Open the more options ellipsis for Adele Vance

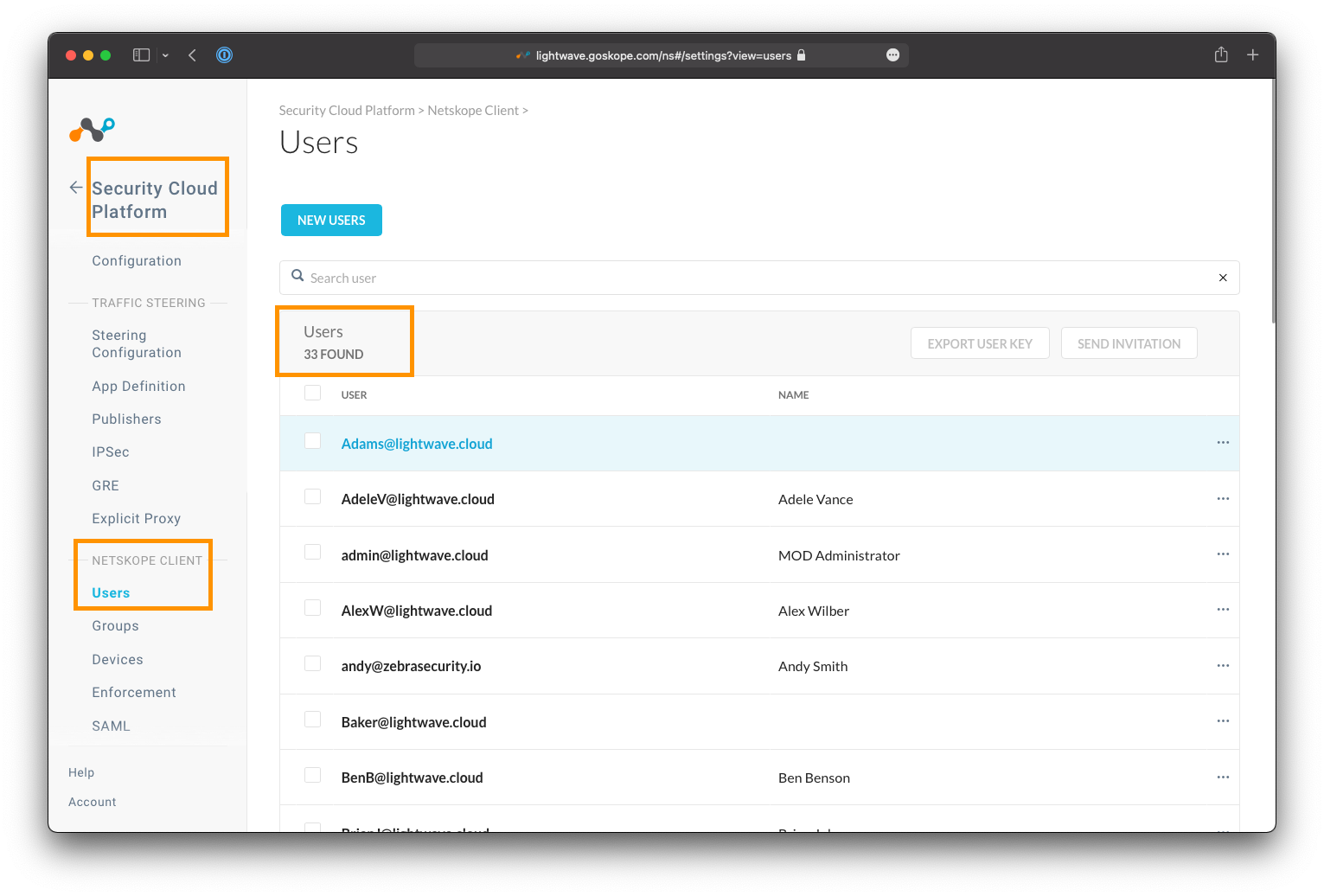click(x=1222, y=499)
